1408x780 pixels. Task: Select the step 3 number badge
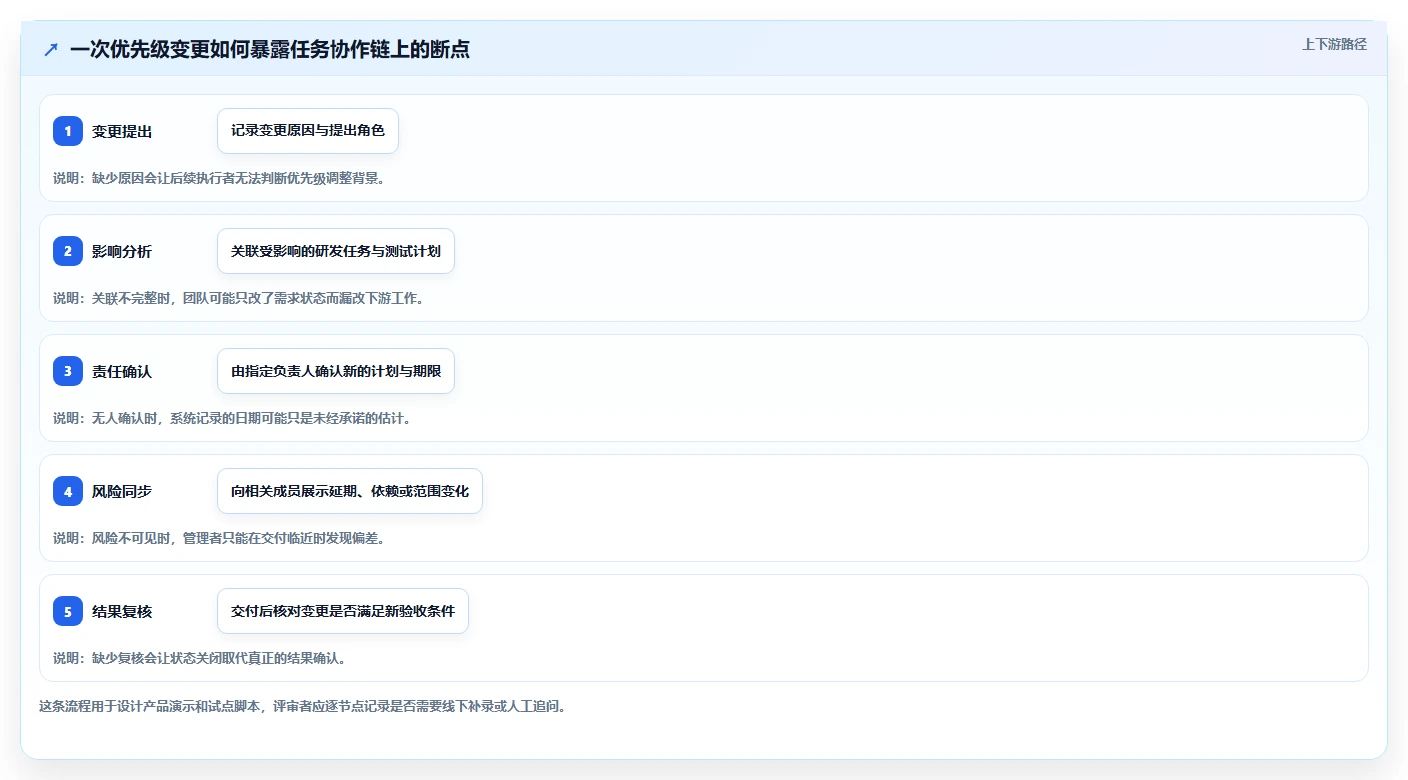coord(68,371)
